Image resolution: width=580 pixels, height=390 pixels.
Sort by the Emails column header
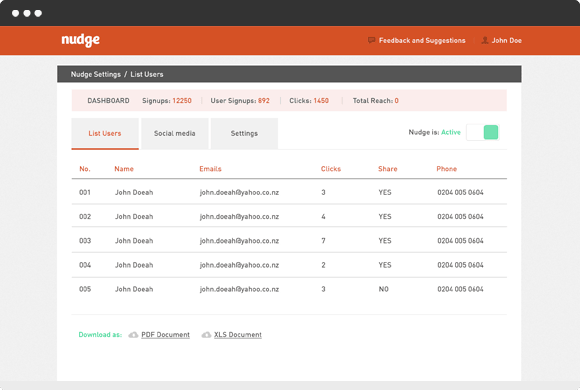tap(210, 169)
